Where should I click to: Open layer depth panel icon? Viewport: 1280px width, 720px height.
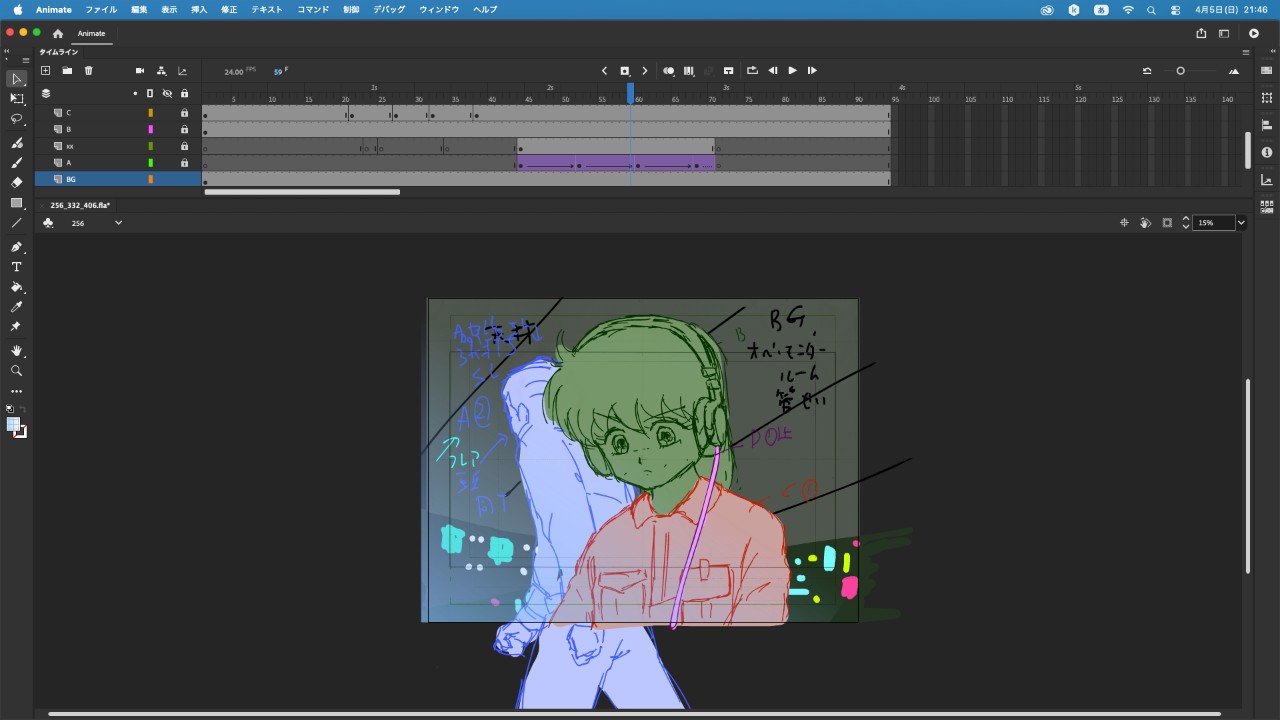[x=182, y=71]
